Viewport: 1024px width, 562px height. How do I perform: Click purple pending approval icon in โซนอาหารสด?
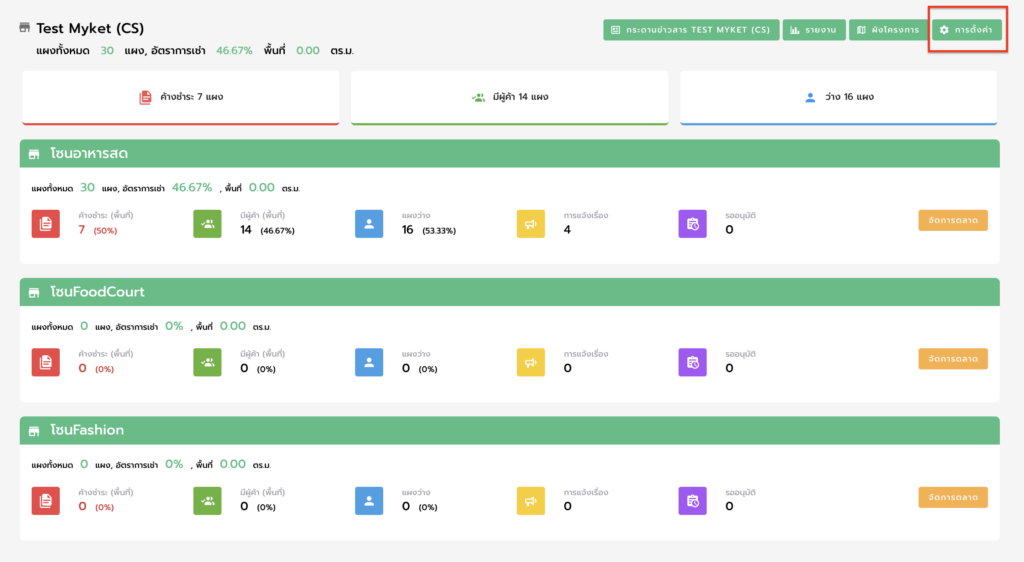pos(692,224)
